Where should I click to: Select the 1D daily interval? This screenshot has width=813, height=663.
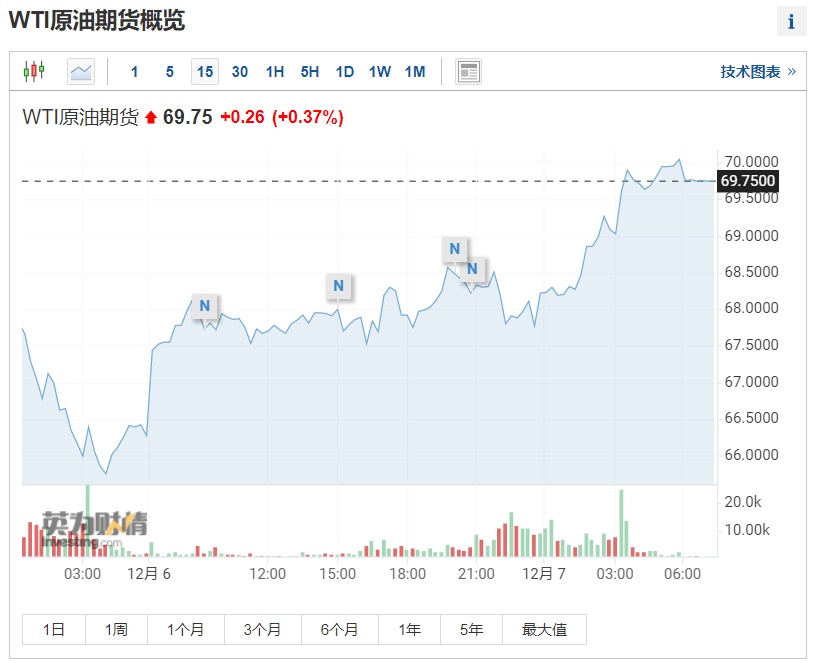pos(345,71)
